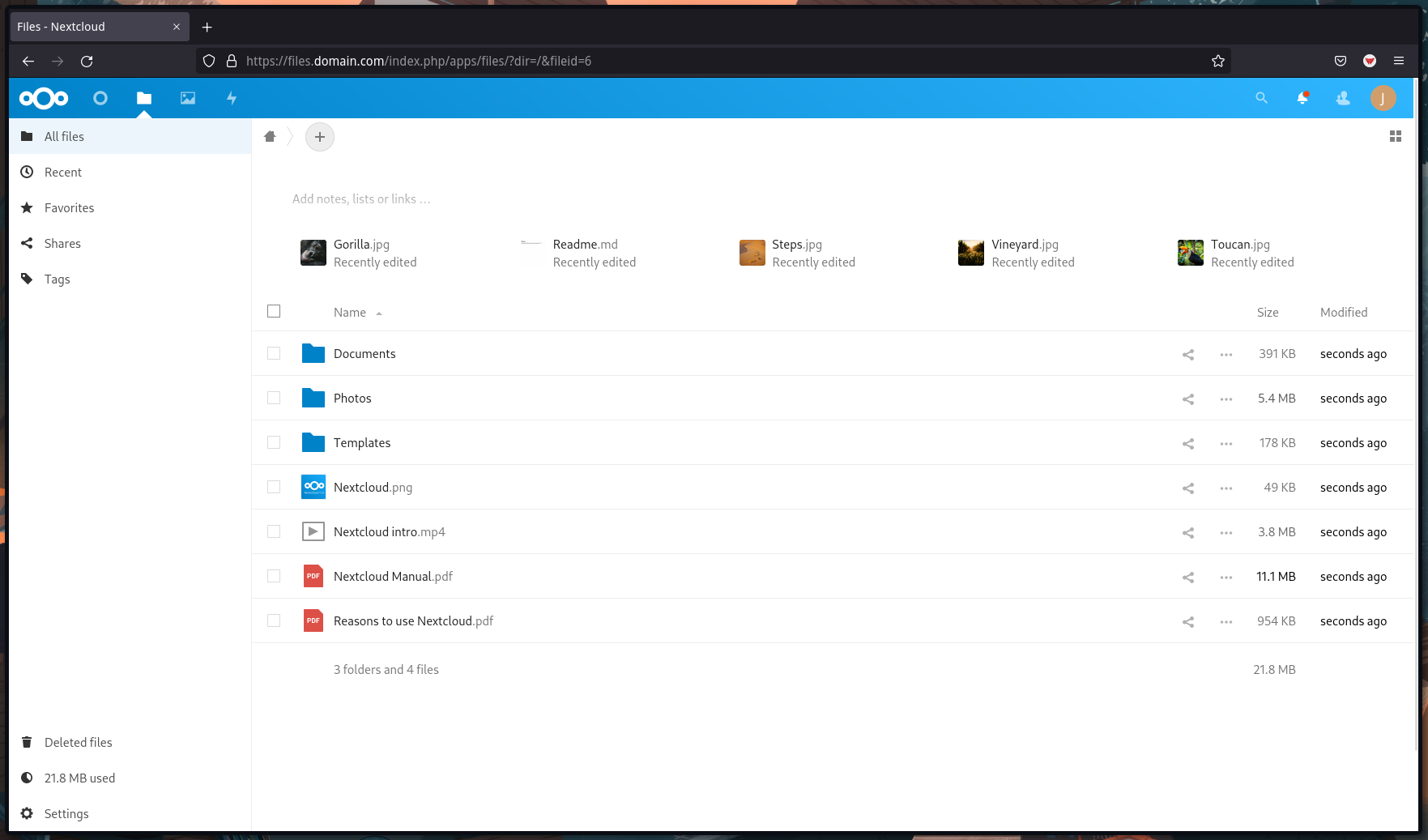Viewport: 1428px width, 840px height.
Task: Tick the Nextcloud Manual.pdf checkbox
Action: coord(274,576)
